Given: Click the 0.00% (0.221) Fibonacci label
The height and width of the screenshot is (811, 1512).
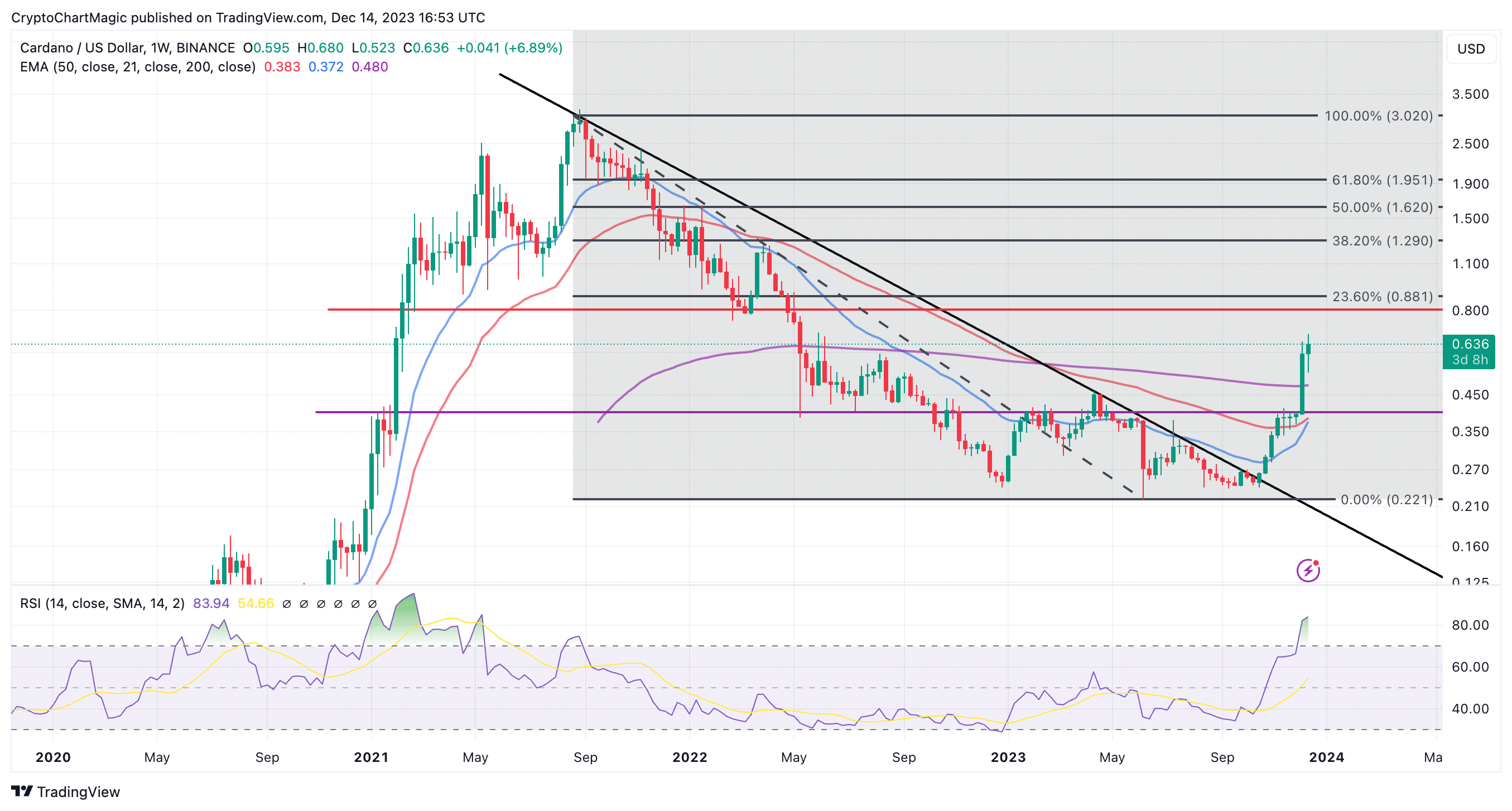Looking at the screenshot, I should (x=1386, y=499).
